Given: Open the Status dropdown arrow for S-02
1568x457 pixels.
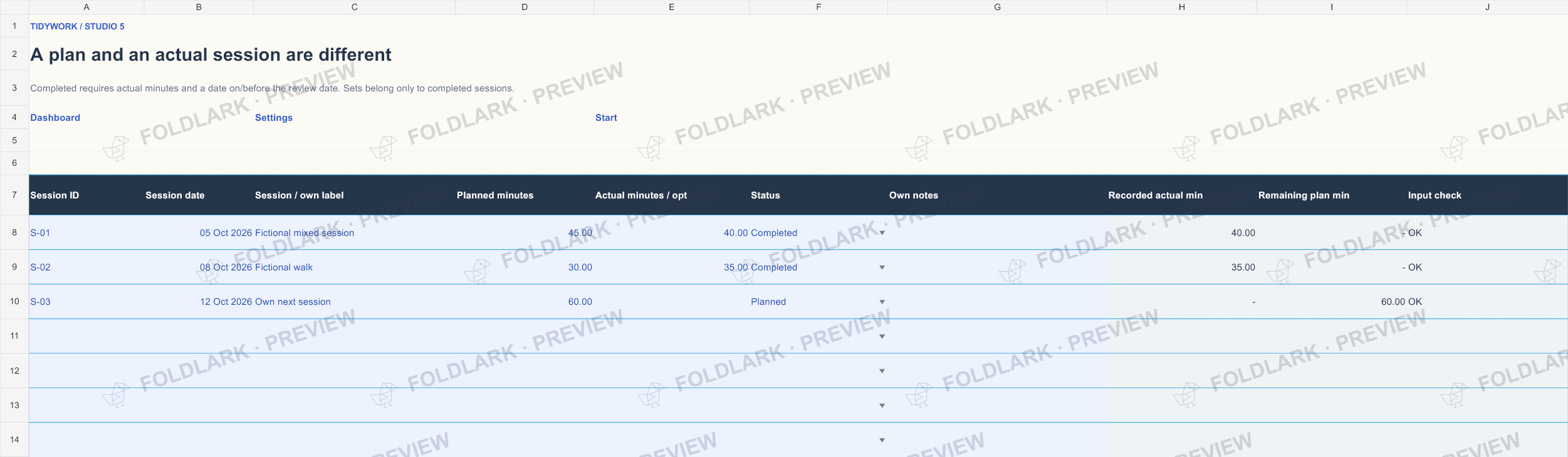Looking at the screenshot, I should pyautogui.click(x=882, y=267).
